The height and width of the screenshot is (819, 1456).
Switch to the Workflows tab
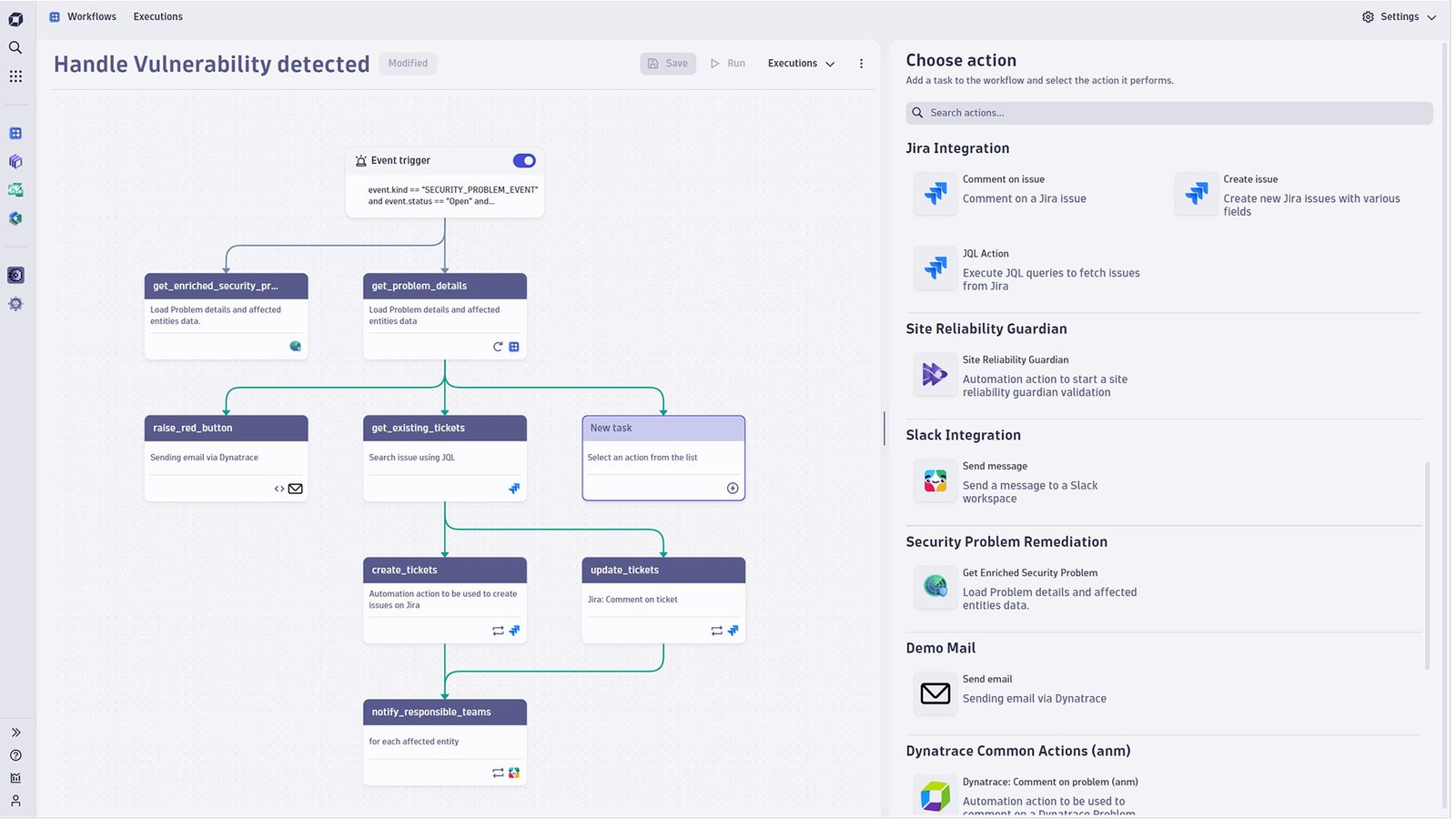[92, 16]
